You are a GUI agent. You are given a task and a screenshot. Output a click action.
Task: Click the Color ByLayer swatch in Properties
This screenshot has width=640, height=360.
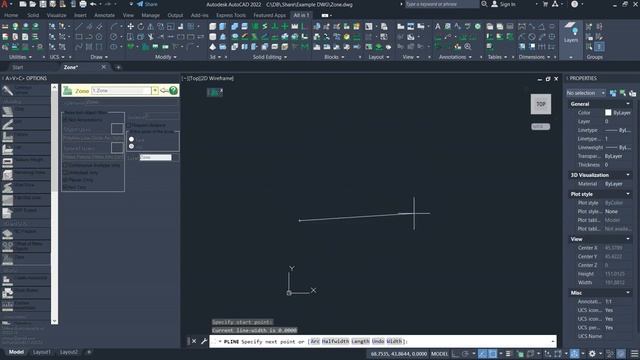tap(608, 113)
